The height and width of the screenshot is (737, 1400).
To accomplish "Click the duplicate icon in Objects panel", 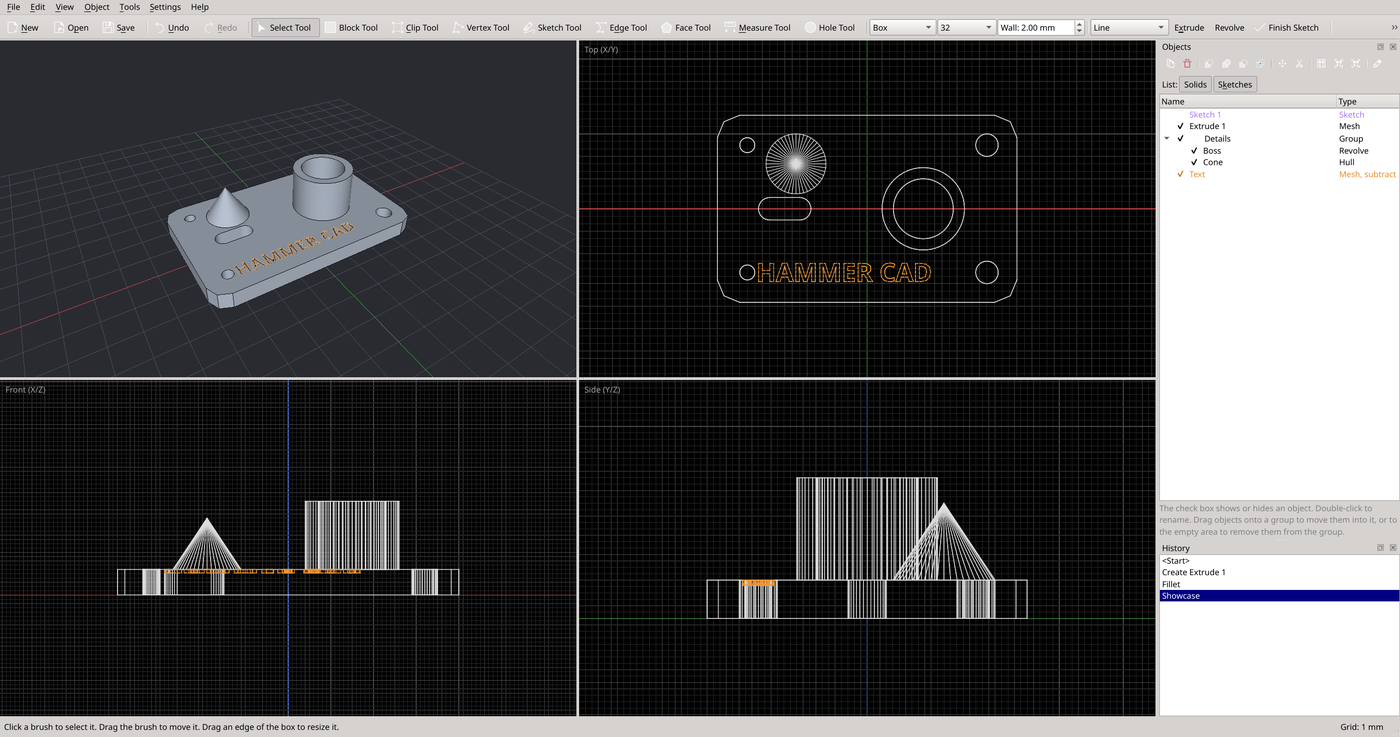I will pos(1171,64).
